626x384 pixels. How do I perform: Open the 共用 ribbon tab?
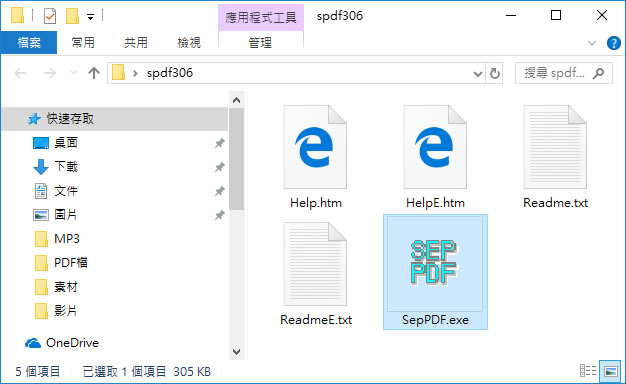pyautogui.click(x=136, y=42)
